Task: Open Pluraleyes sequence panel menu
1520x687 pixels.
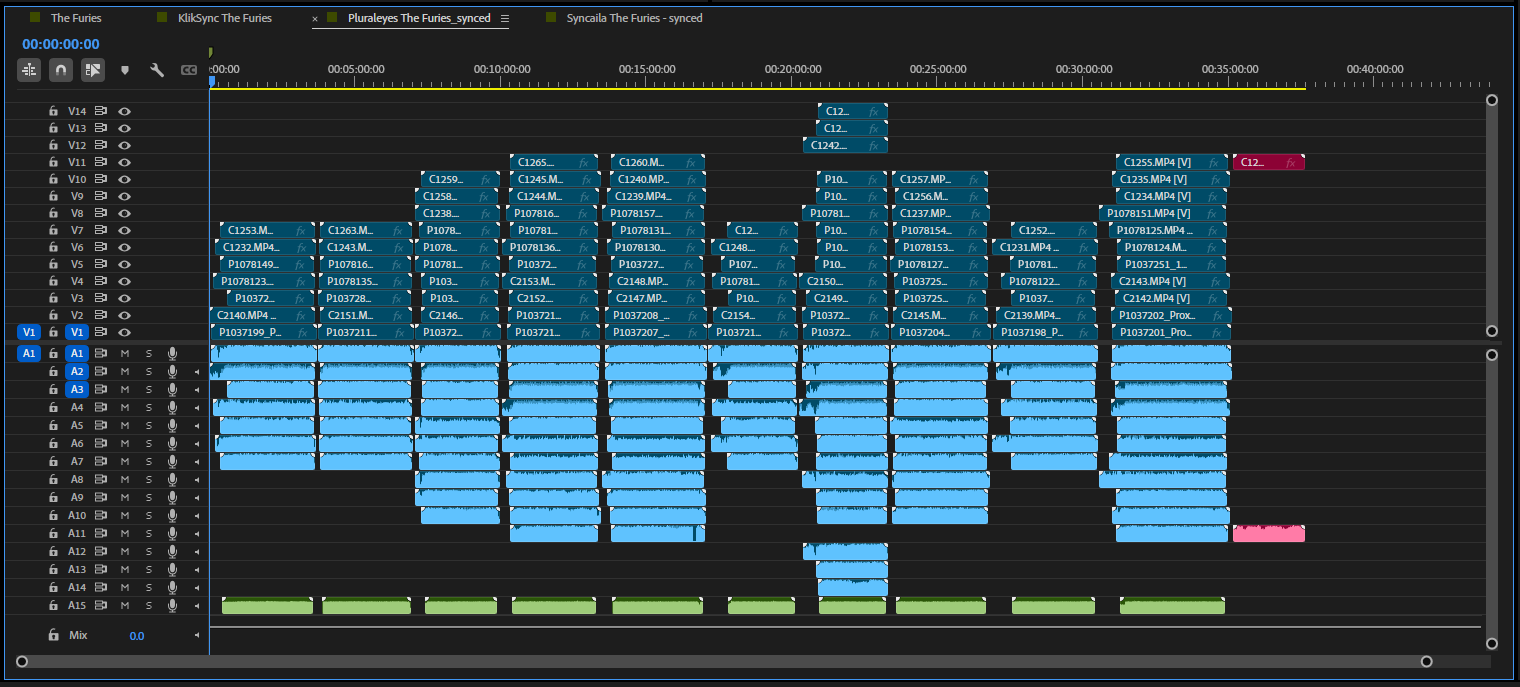Action: [x=504, y=18]
